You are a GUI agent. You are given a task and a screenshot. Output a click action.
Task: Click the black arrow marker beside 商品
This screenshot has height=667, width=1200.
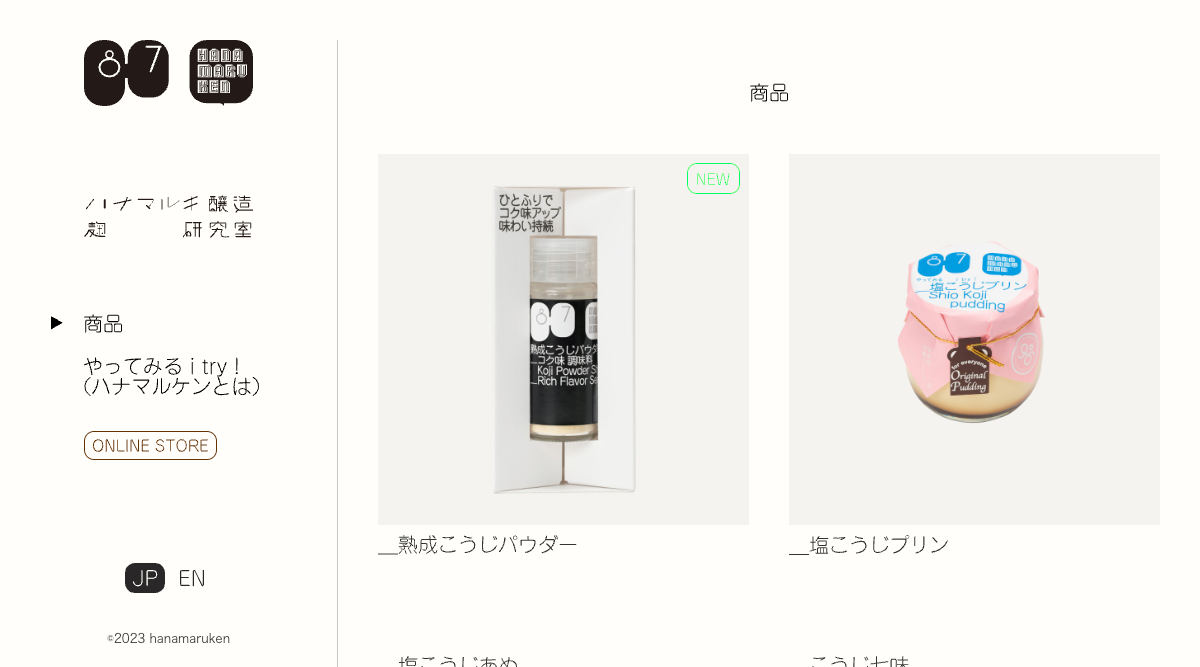click(57, 323)
